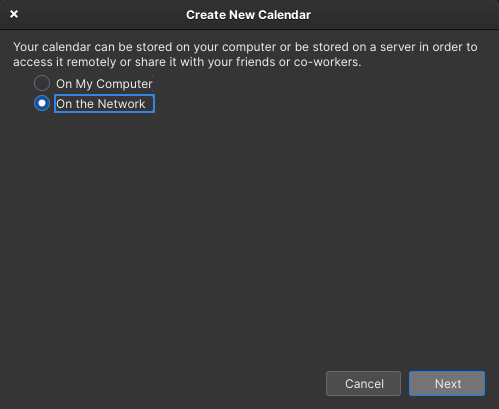Click the filled blue Network radio circle
This screenshot has height=409, width=499.
point(42,103)
